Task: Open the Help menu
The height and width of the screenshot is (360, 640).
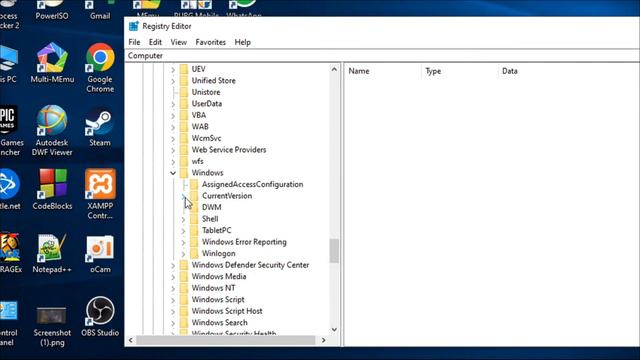Action: pyautogui.click(x=242, y=42)
